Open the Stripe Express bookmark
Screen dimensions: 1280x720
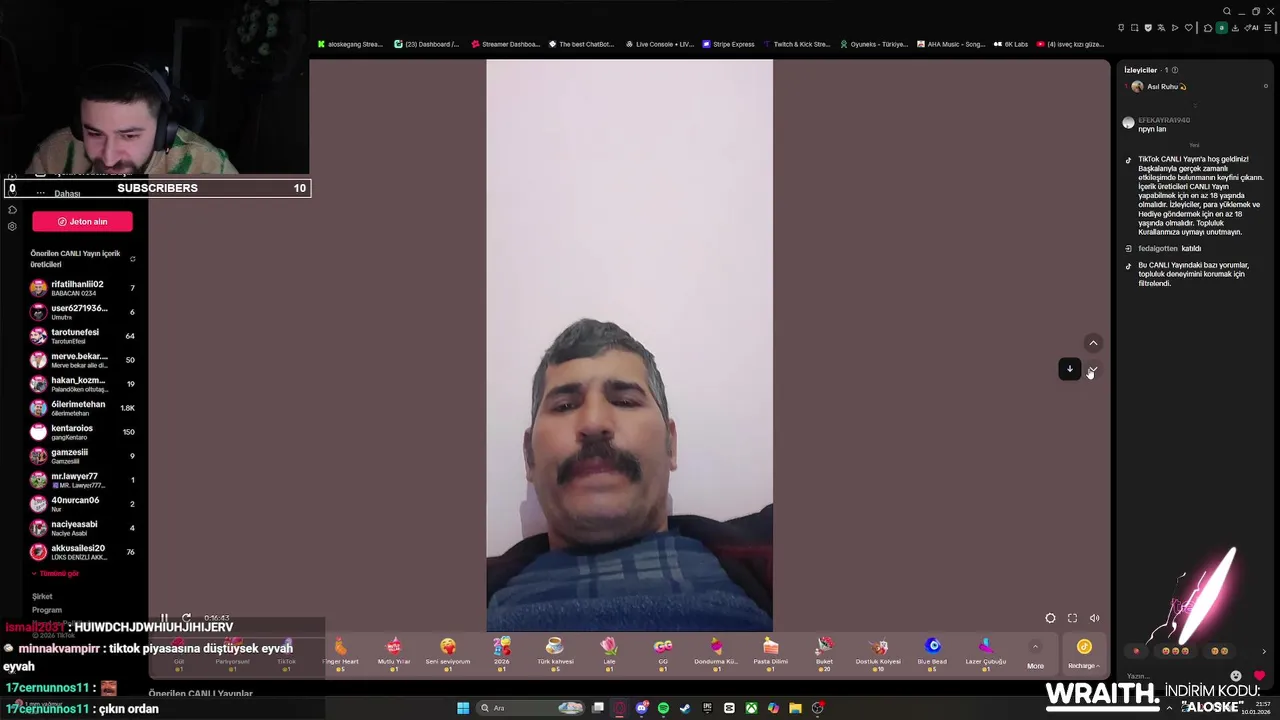click(728, 44)
